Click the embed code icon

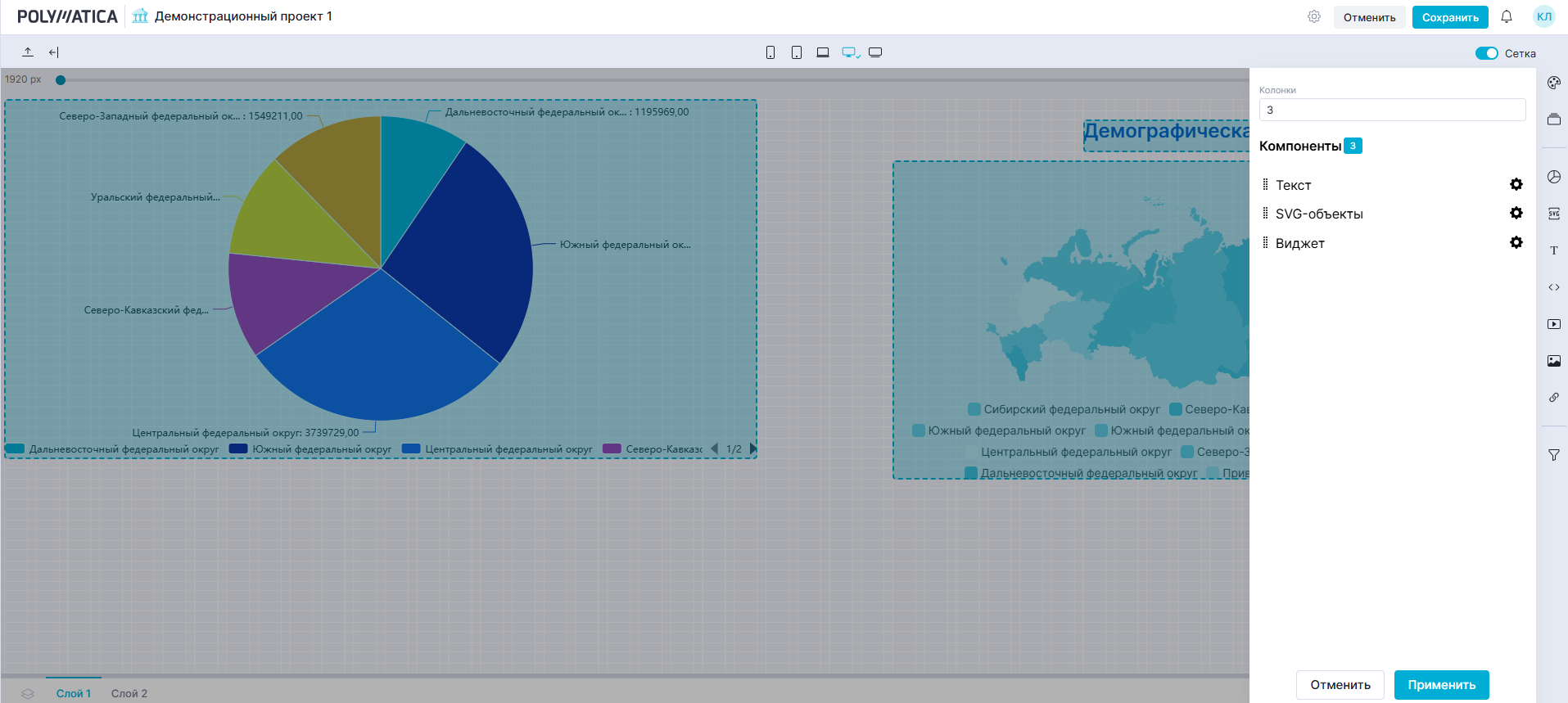1553,287
